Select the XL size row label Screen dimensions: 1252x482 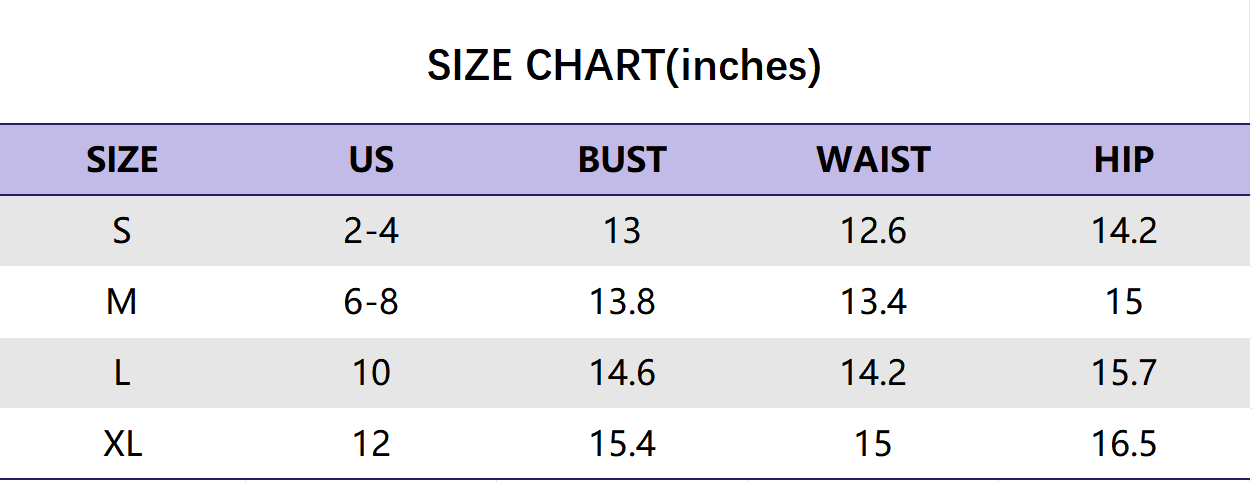click(122, 443)
